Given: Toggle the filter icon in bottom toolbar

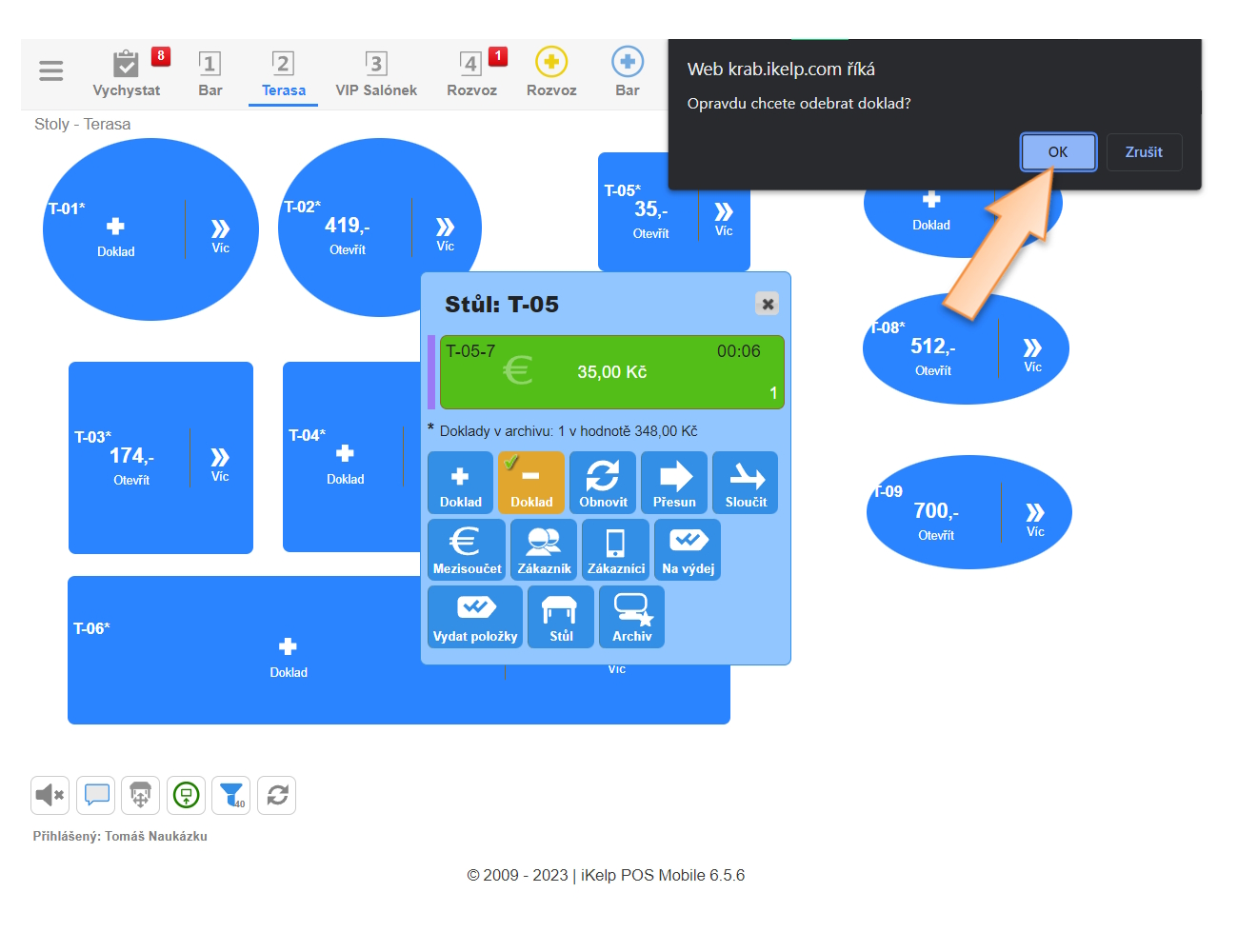Looking at the screenshot, I should point(231,795).
